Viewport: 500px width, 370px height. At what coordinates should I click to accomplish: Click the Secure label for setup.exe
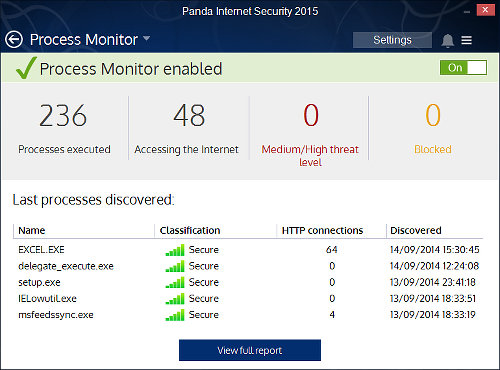[x=204, y=282]
